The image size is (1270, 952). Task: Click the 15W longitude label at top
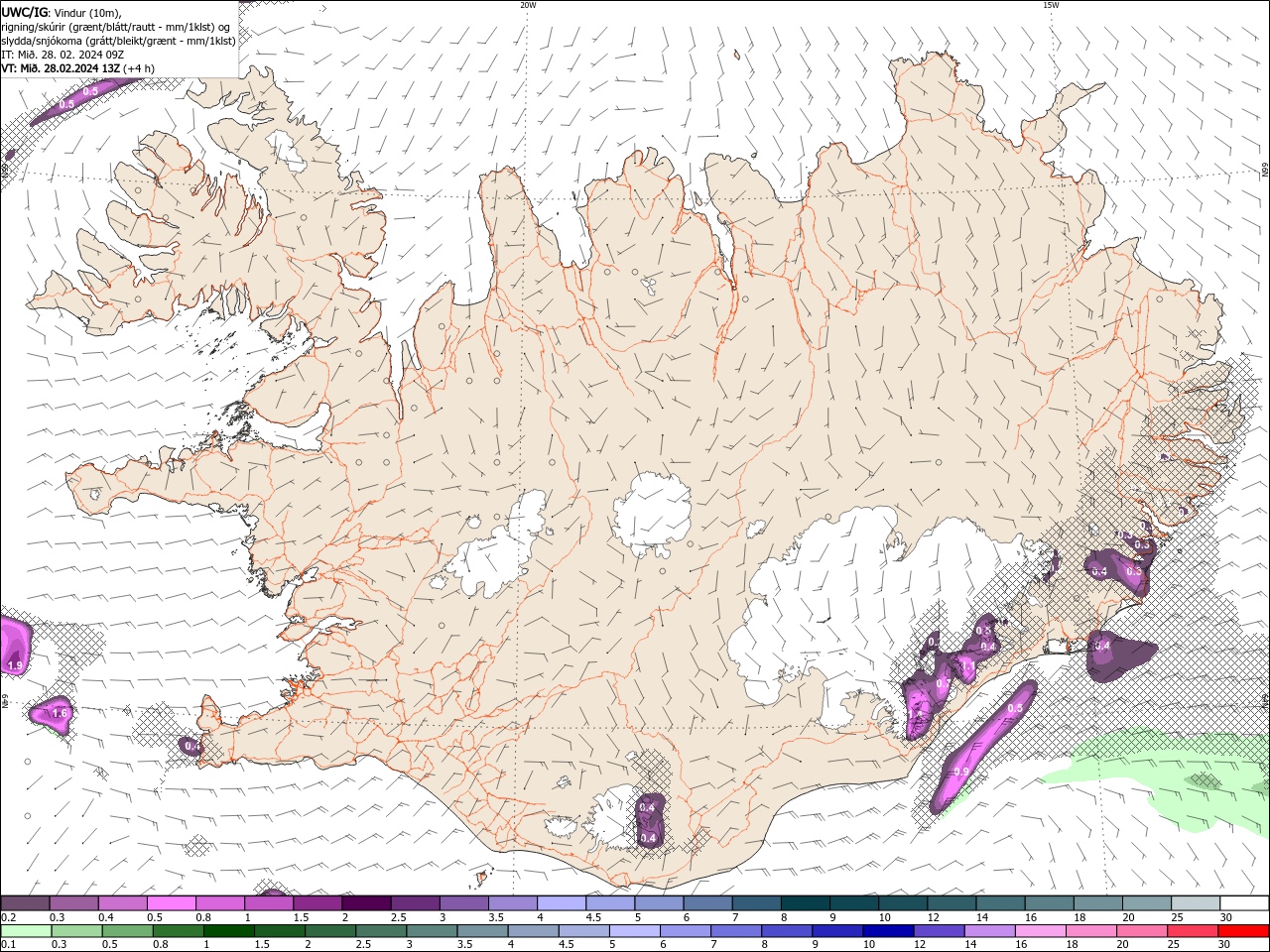[1050, 5]
